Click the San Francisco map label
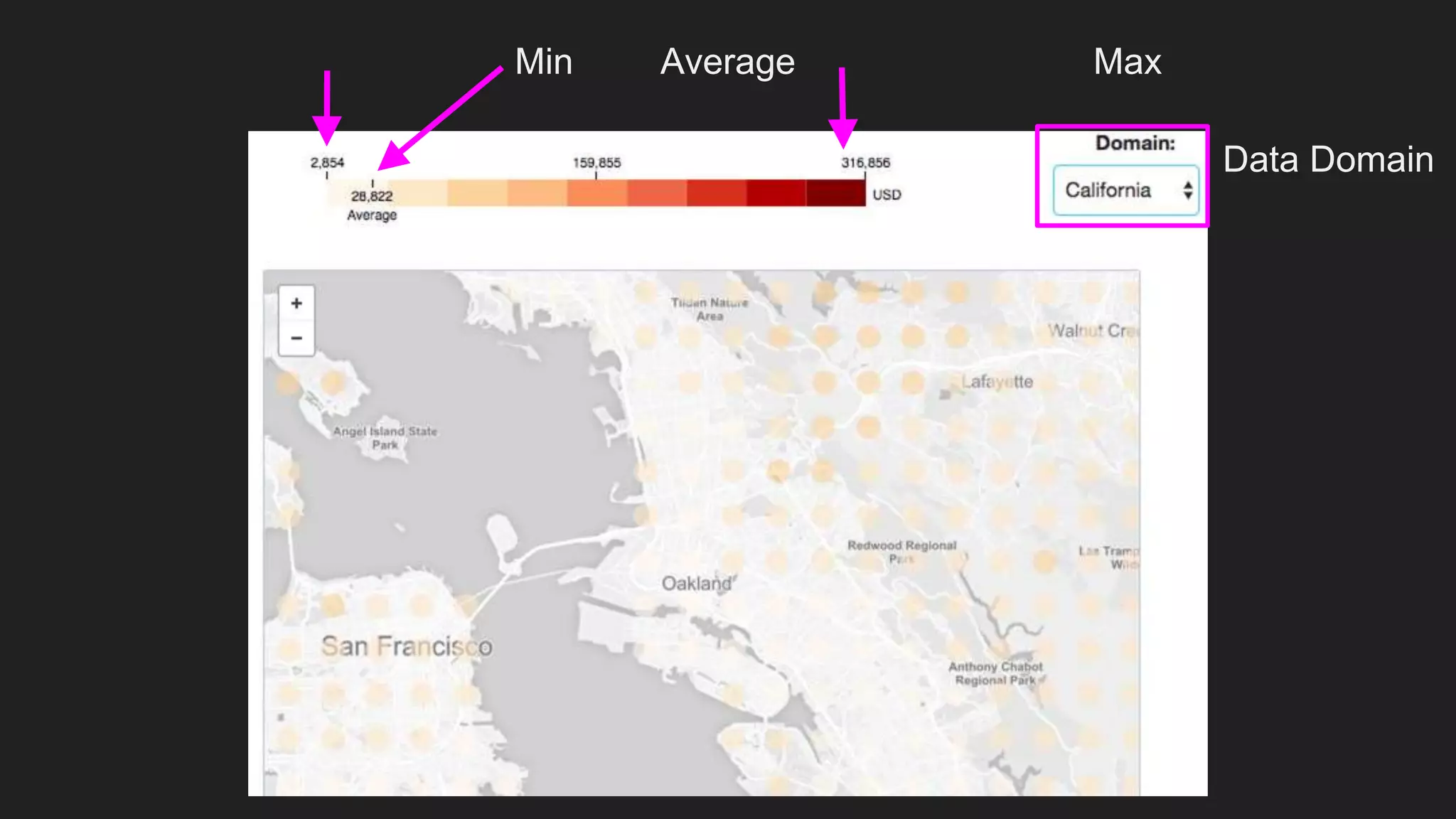The image size is (1456, 819). 407,646
